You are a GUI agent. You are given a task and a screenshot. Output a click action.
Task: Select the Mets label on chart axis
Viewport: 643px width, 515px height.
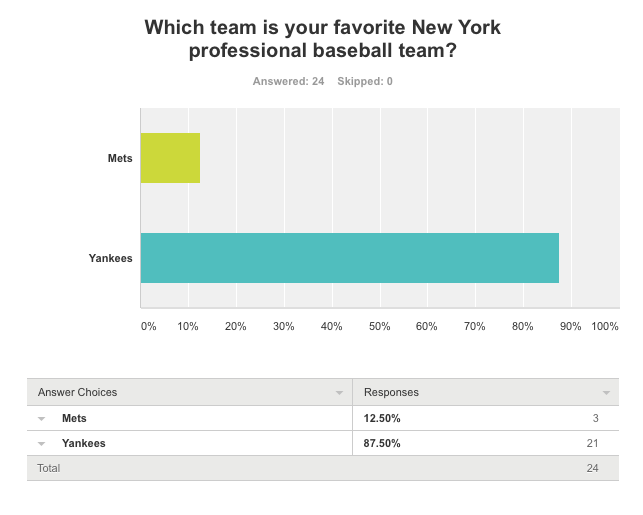pos(120,159)
